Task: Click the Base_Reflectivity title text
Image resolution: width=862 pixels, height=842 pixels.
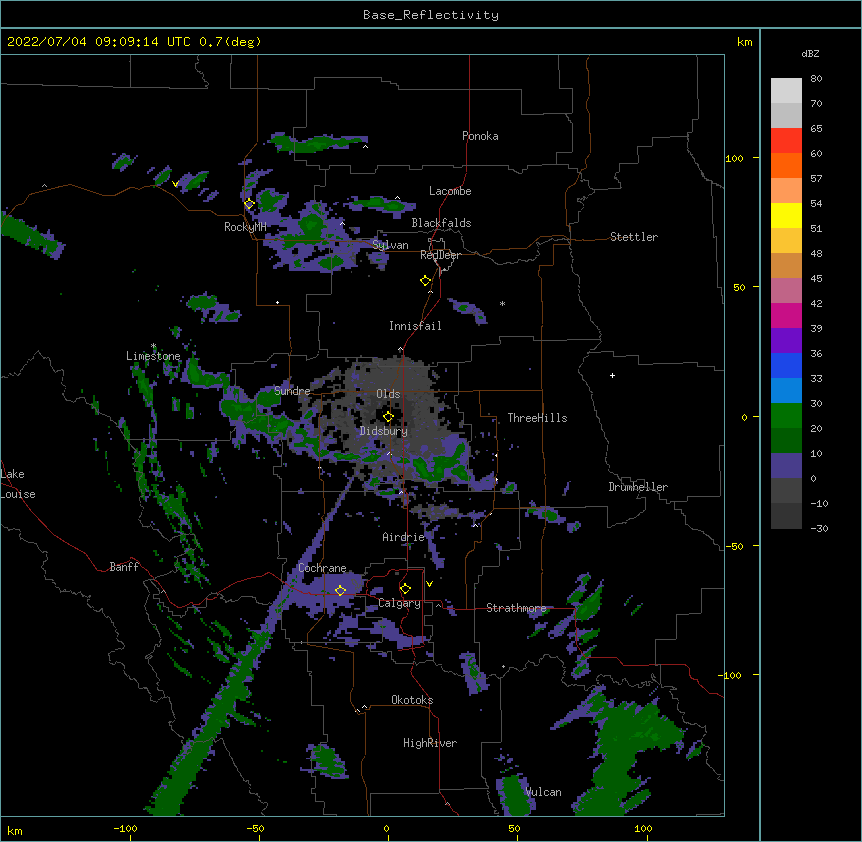Action: [x=431, y=15]
